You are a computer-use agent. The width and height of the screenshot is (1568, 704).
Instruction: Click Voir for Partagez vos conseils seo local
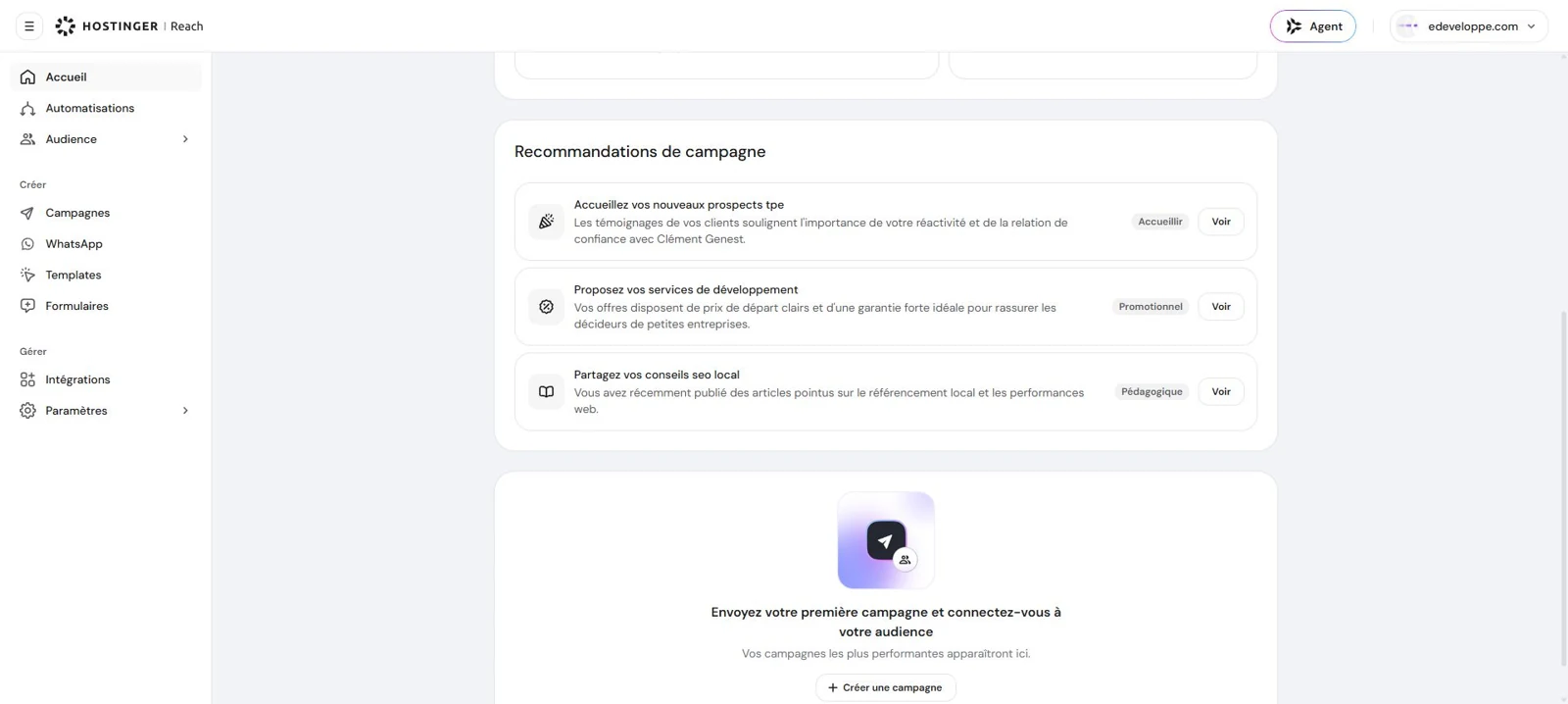click(x=1221, y=391)
